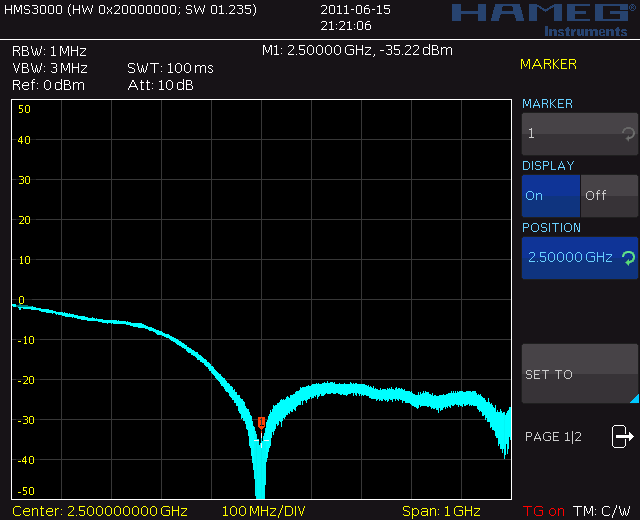Click the M1 marker readout at top
640x520 pixels.
tap(357, 50)
